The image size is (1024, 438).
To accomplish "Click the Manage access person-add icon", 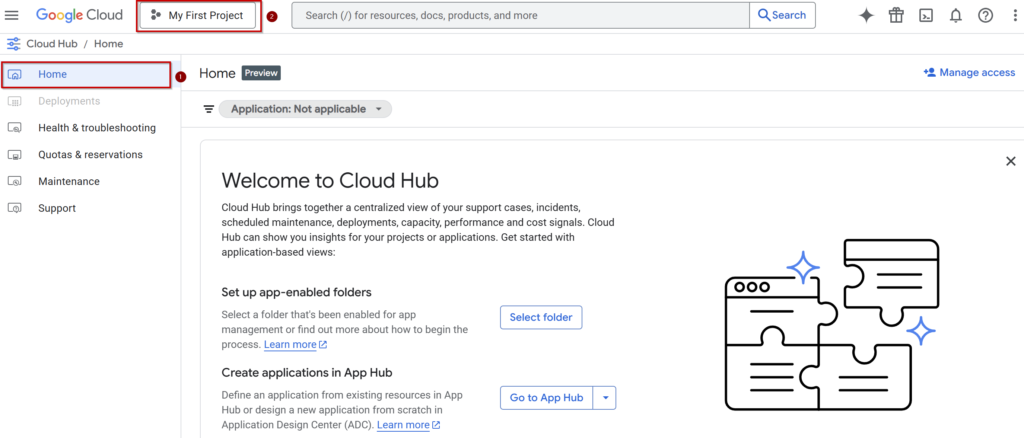I will pos(929,72).
